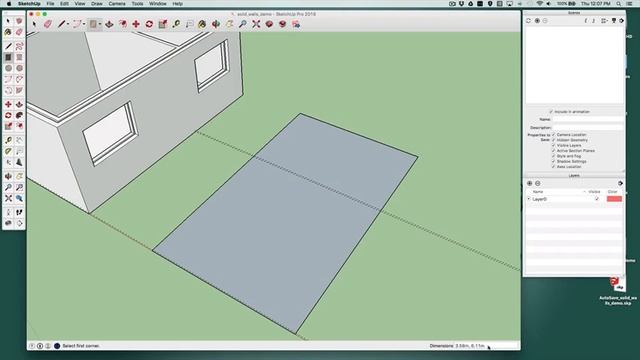Toggle Active Section Planes checkbox
The width and height of the screenshot is (640, 360).
[x=553, y=151]
